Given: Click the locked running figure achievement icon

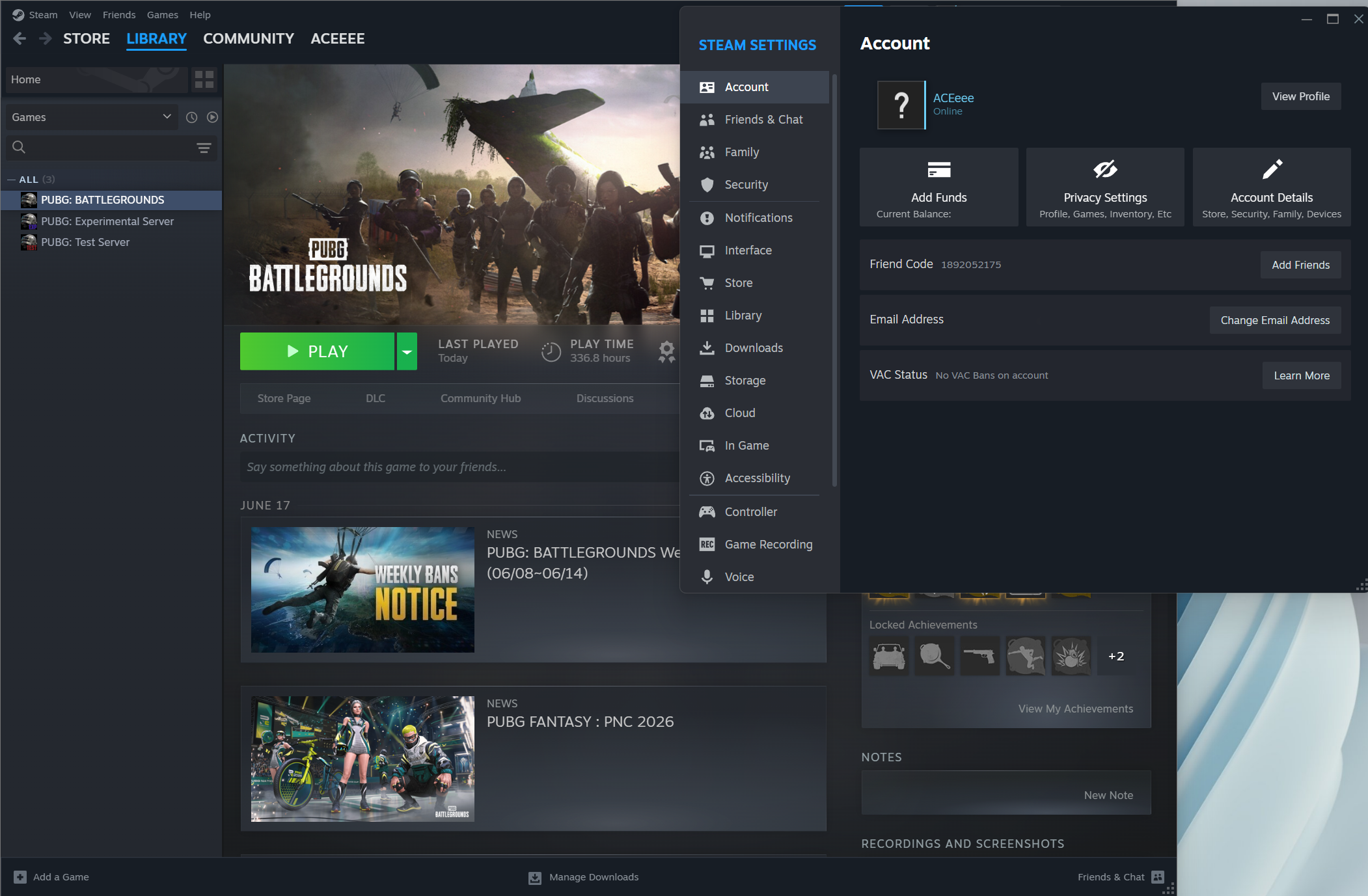Looking at the screenshot, I should 1026,656.
